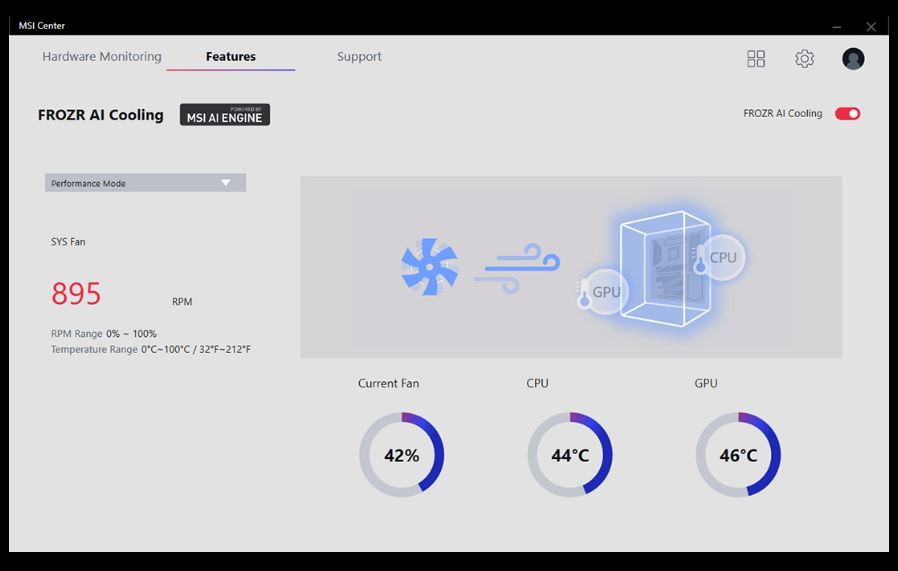Open the Performance Mode dropdown
Screen dimensions: 898x571
click(x=145, y=183)
